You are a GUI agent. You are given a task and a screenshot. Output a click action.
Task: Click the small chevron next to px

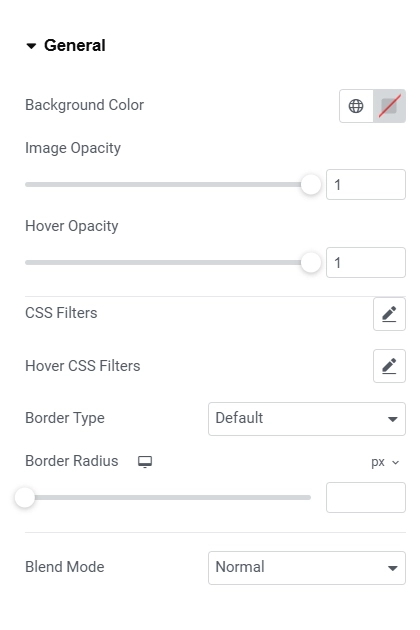395,462
